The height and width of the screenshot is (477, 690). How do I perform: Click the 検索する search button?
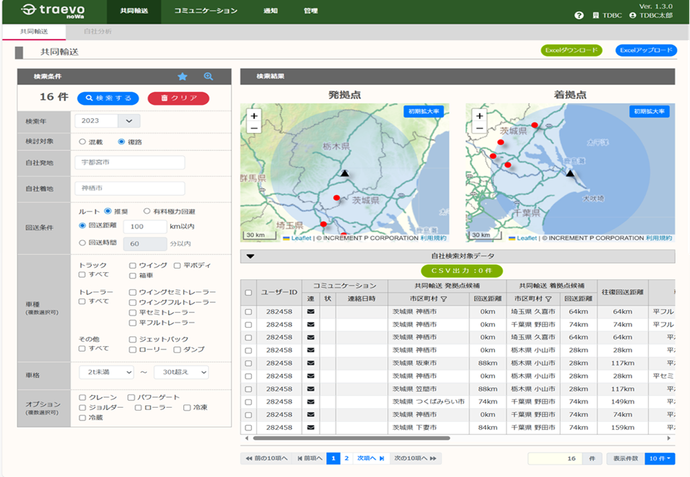pyautogui.click(x=108, y=98)
